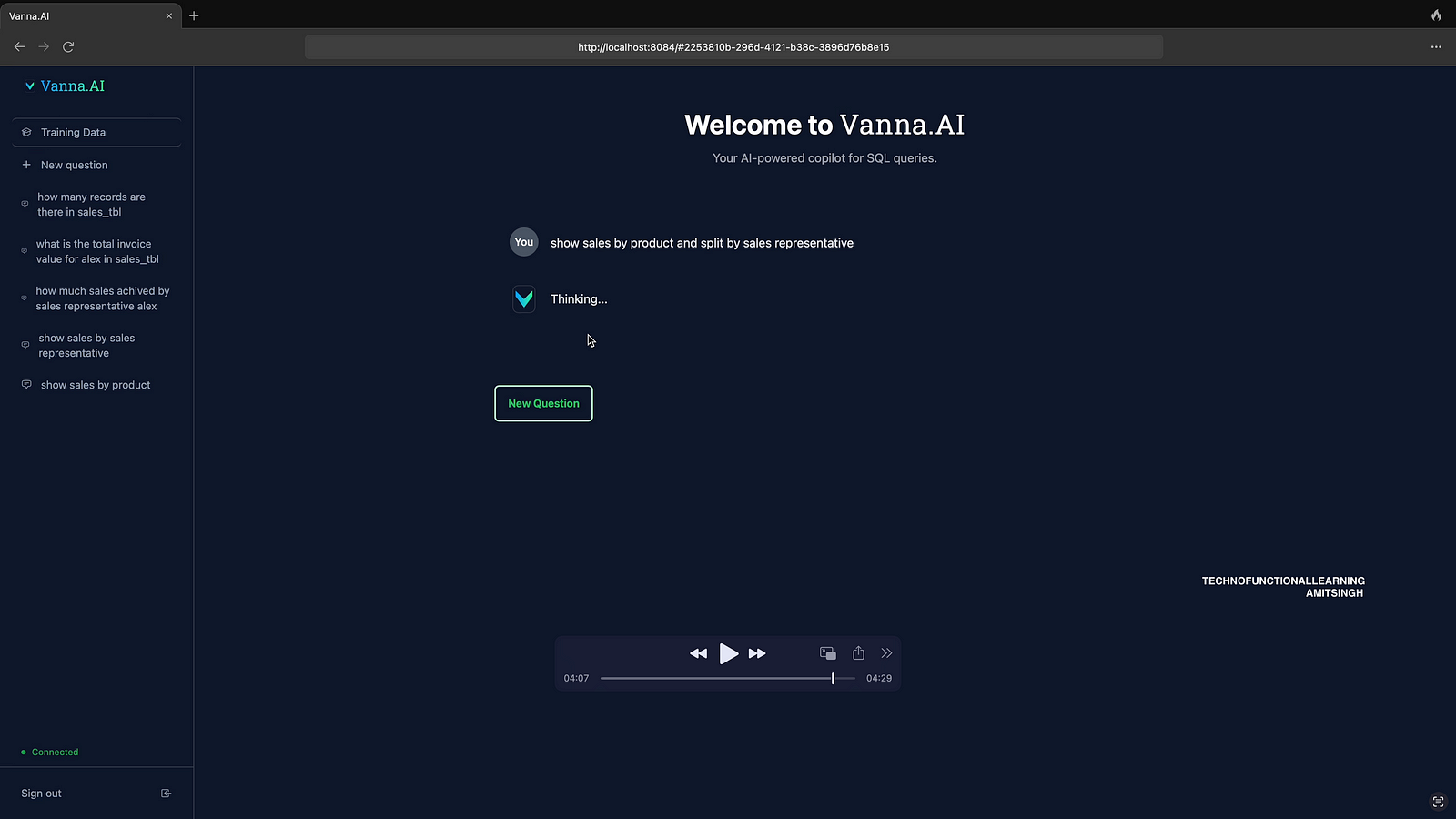Open 'show sales by product' history item
1456x819 pixels.
tap(95, 386)
